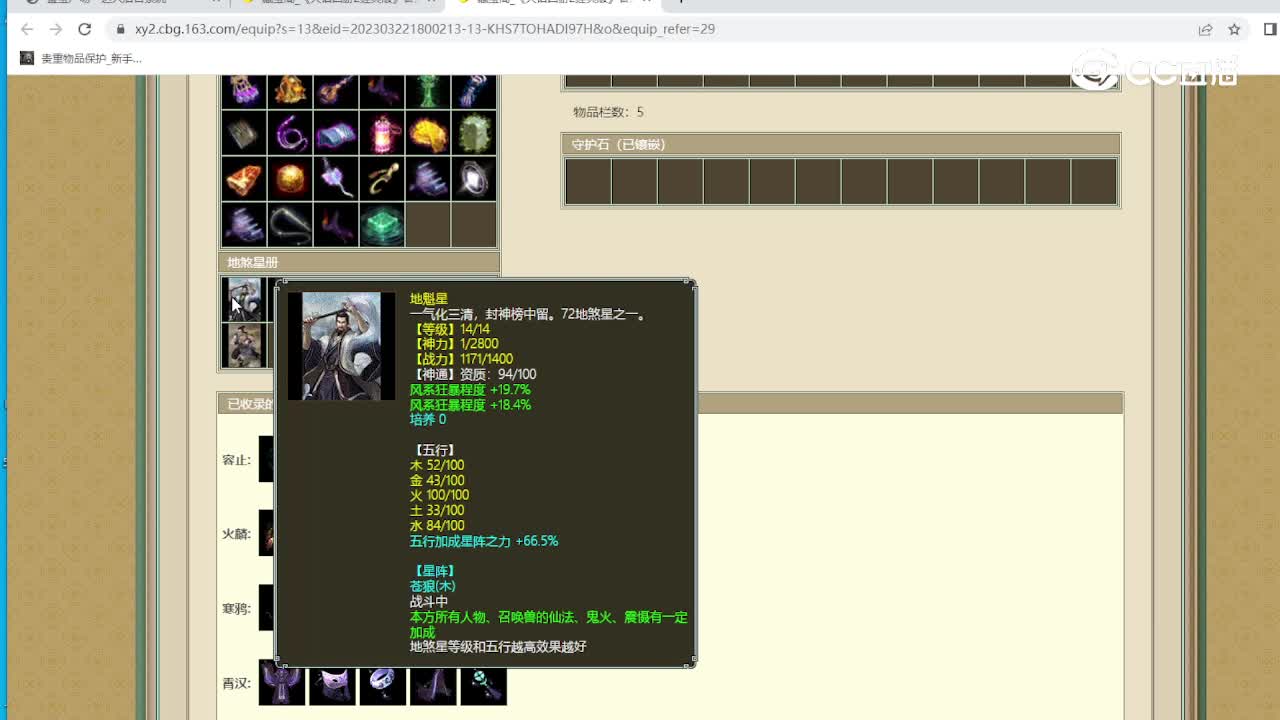
Task: Click the 地魁星 title in the tooltip
Action: click(x=429, y=299)
